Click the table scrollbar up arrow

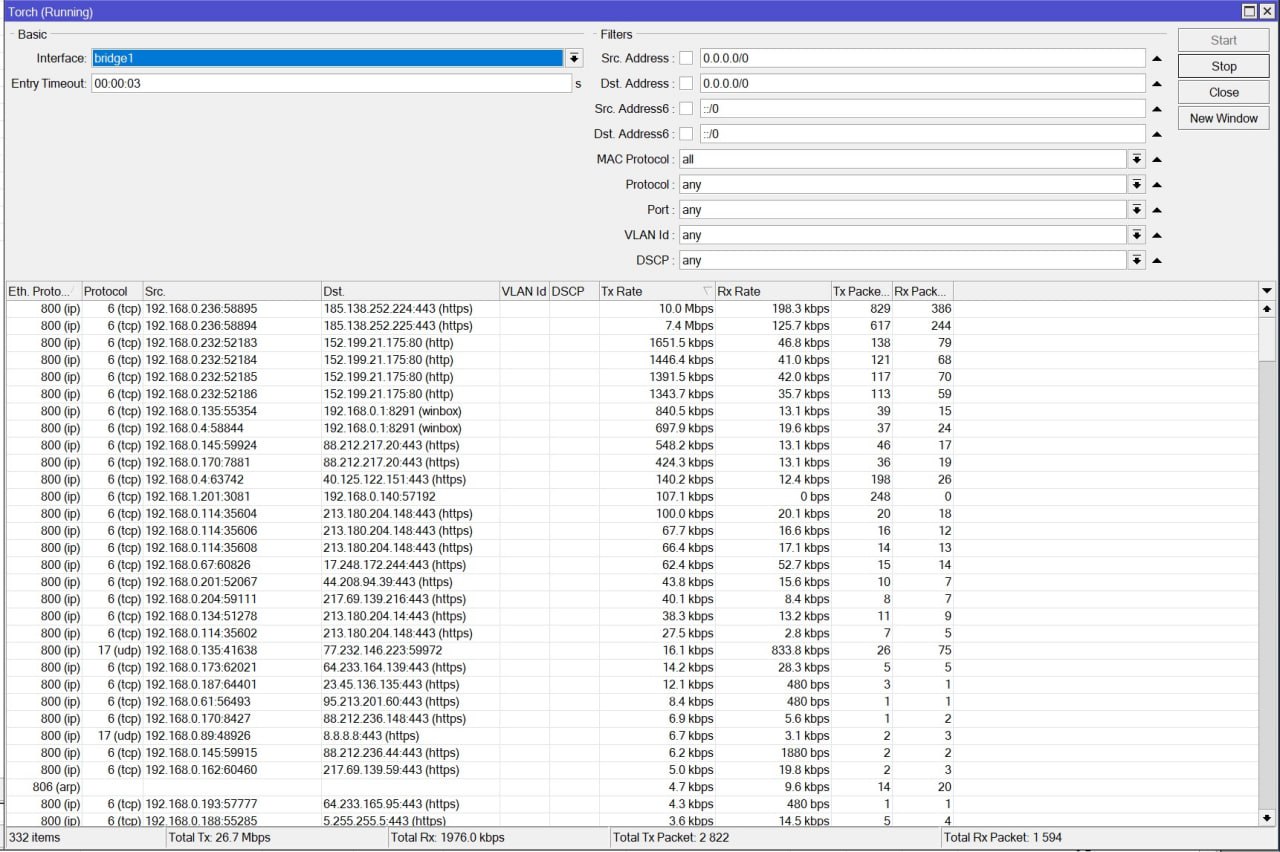(1267, 309)
